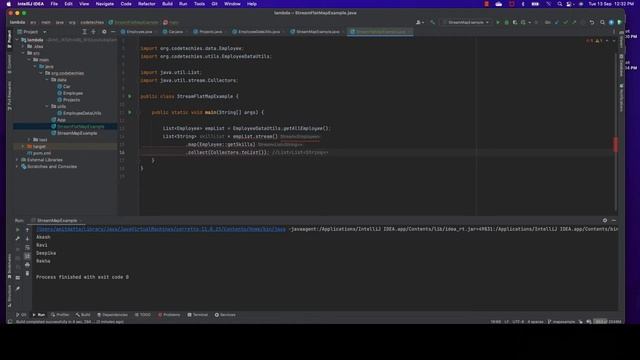
Task: Collapse all icon in Project panel header
Action: (93, 32)
